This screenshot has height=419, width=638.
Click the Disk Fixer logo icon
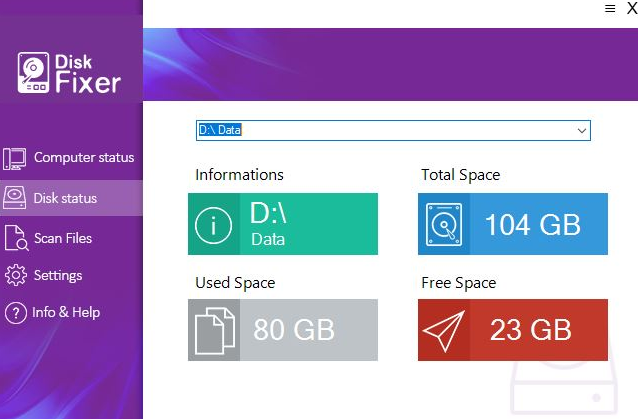(x=33, y=72)
